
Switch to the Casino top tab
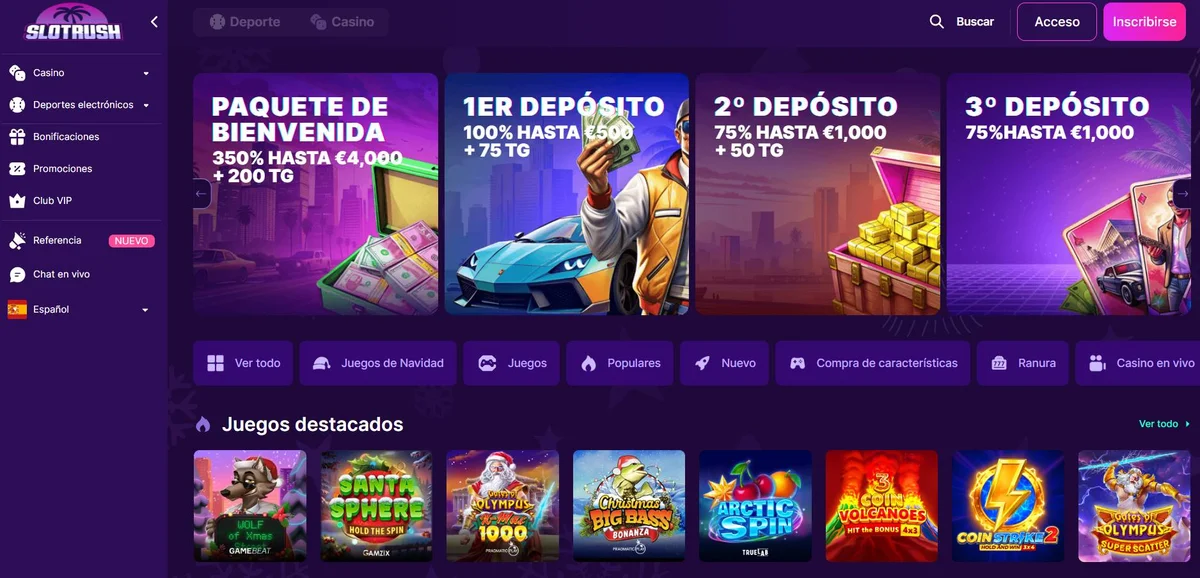coord(342,22)
